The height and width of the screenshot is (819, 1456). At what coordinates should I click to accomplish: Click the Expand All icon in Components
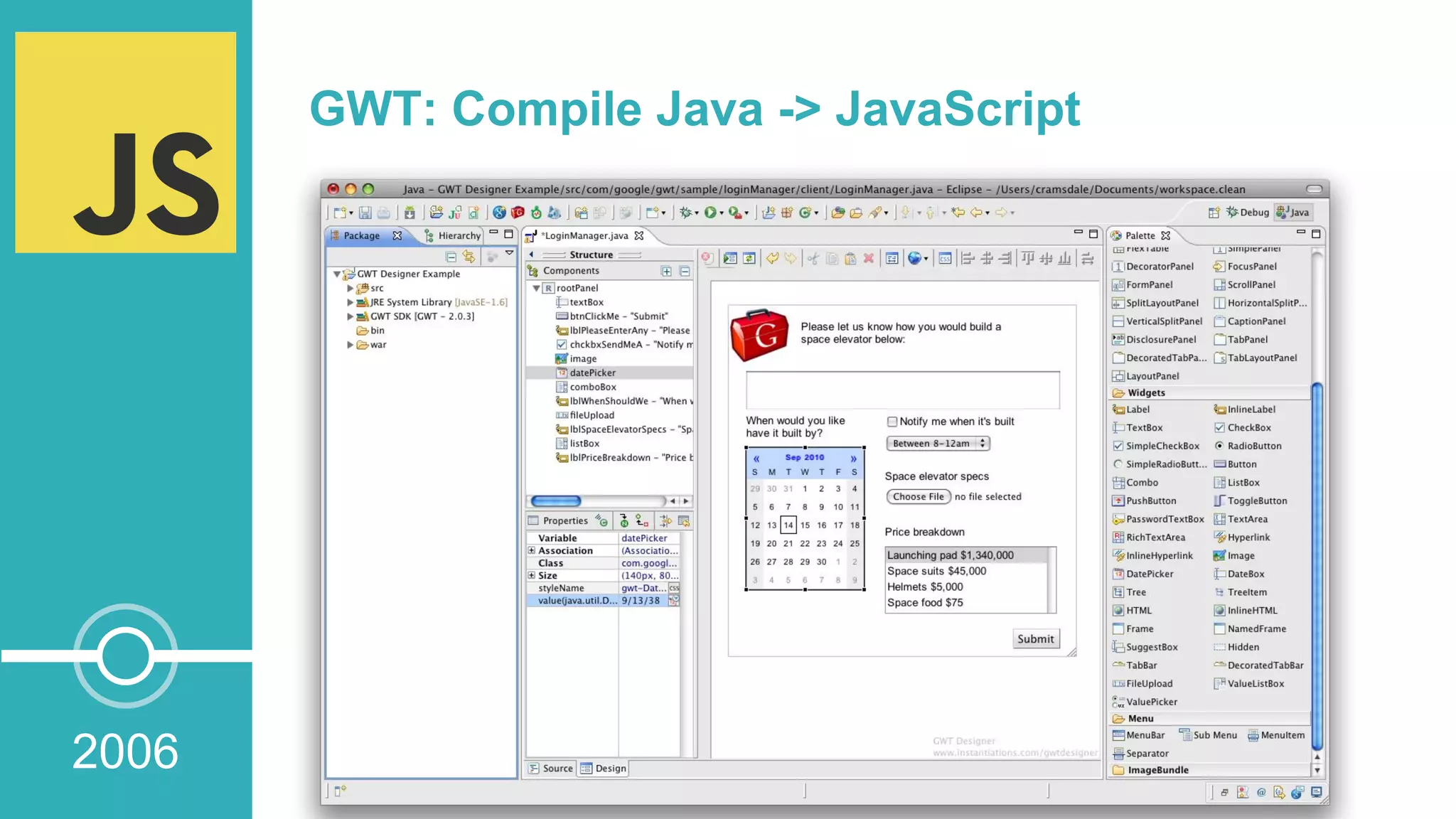coord(666,271)
